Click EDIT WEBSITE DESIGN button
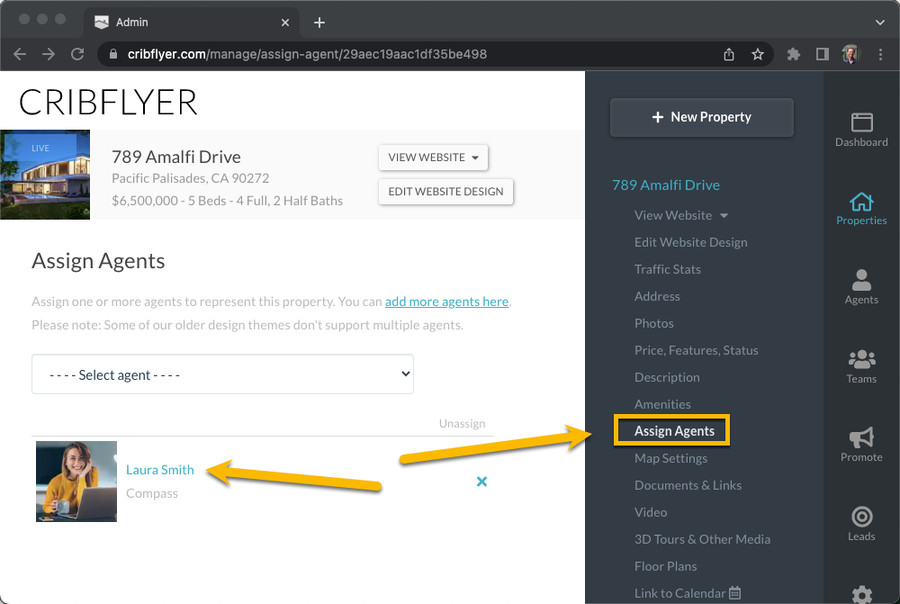This screenshot has height=604, width=900. pyautogui.click(x=445, y=191)
